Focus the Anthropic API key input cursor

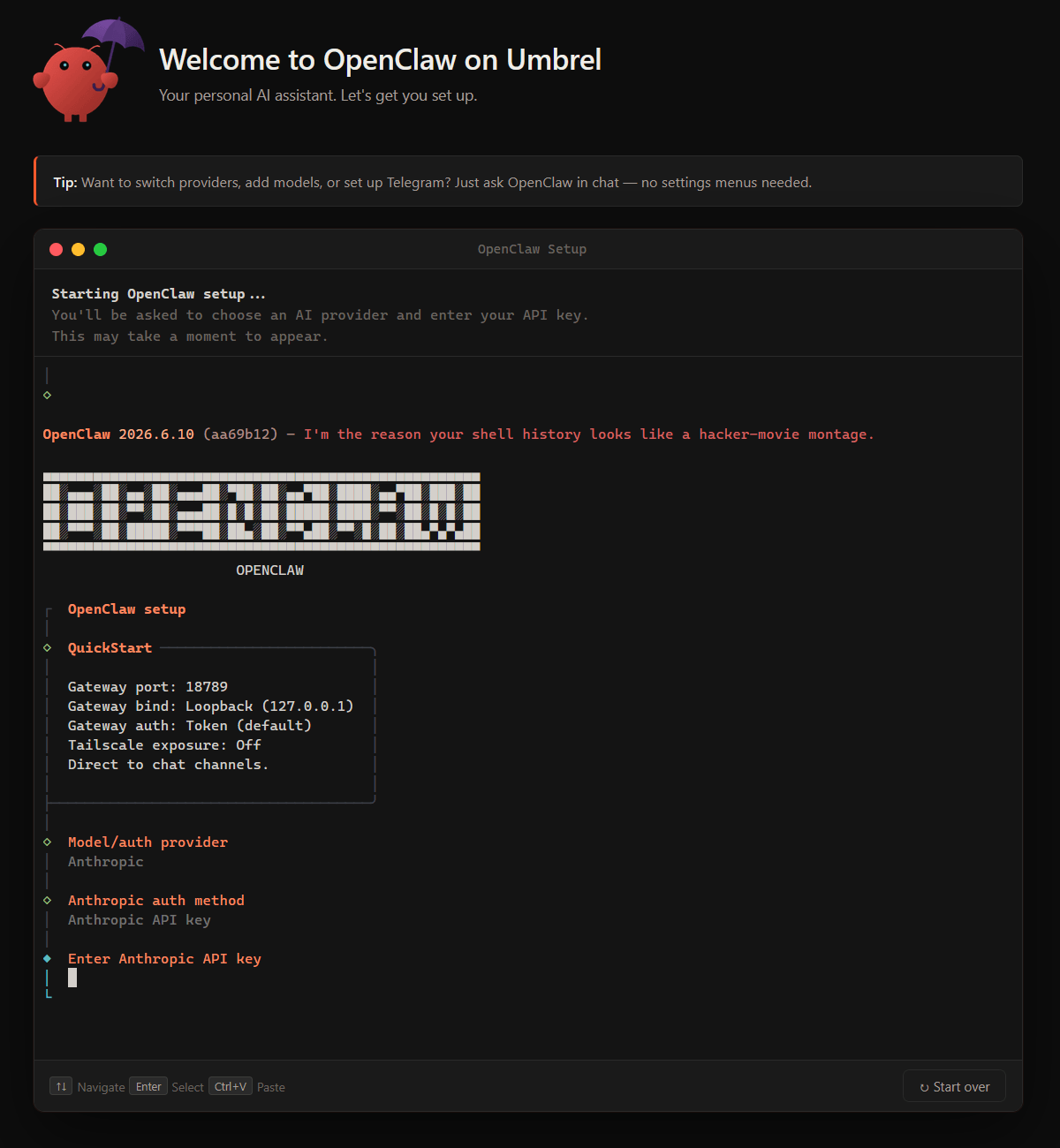coord(72,978)
